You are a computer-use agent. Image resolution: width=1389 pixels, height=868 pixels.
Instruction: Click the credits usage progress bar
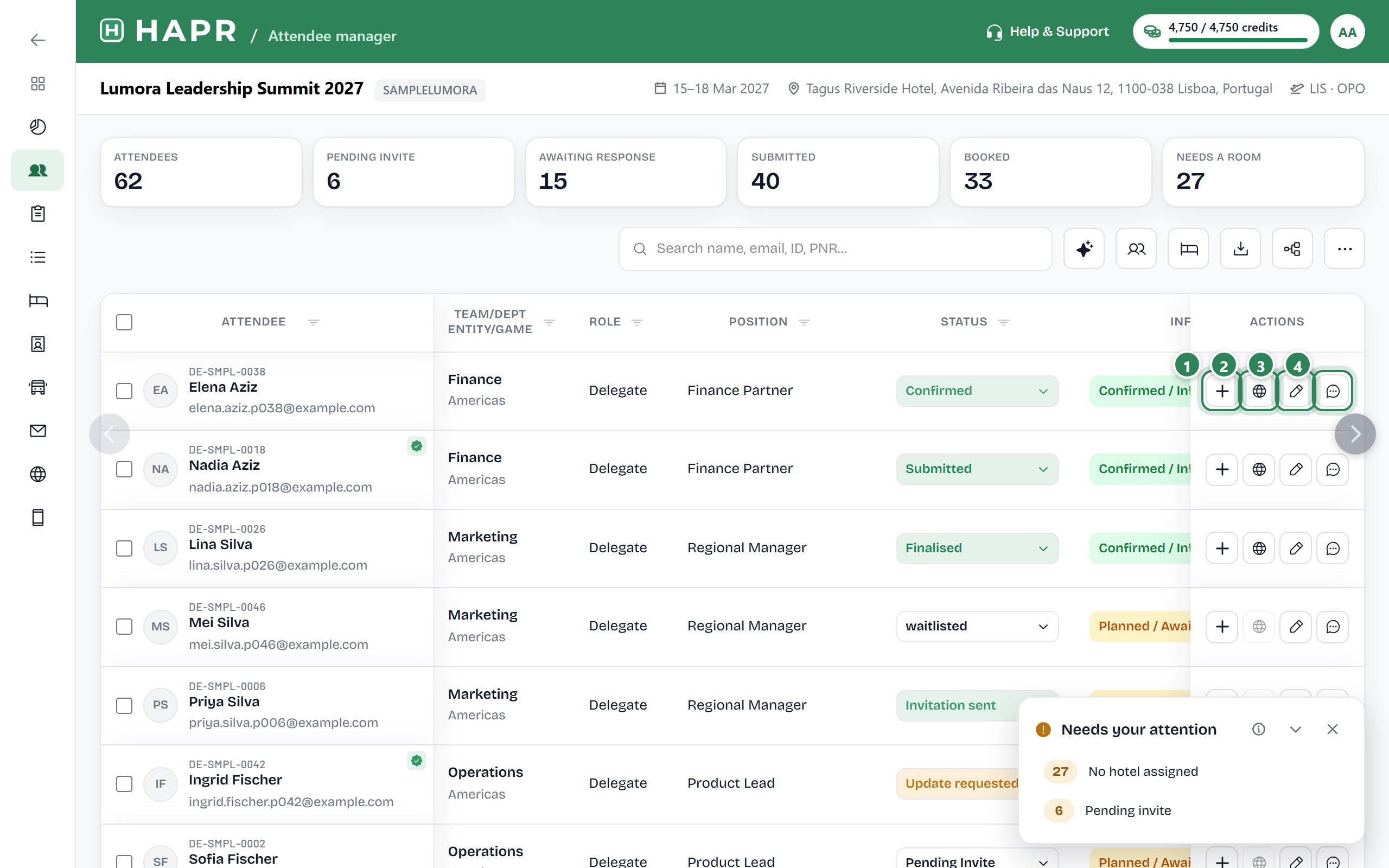coord(1238,40)
